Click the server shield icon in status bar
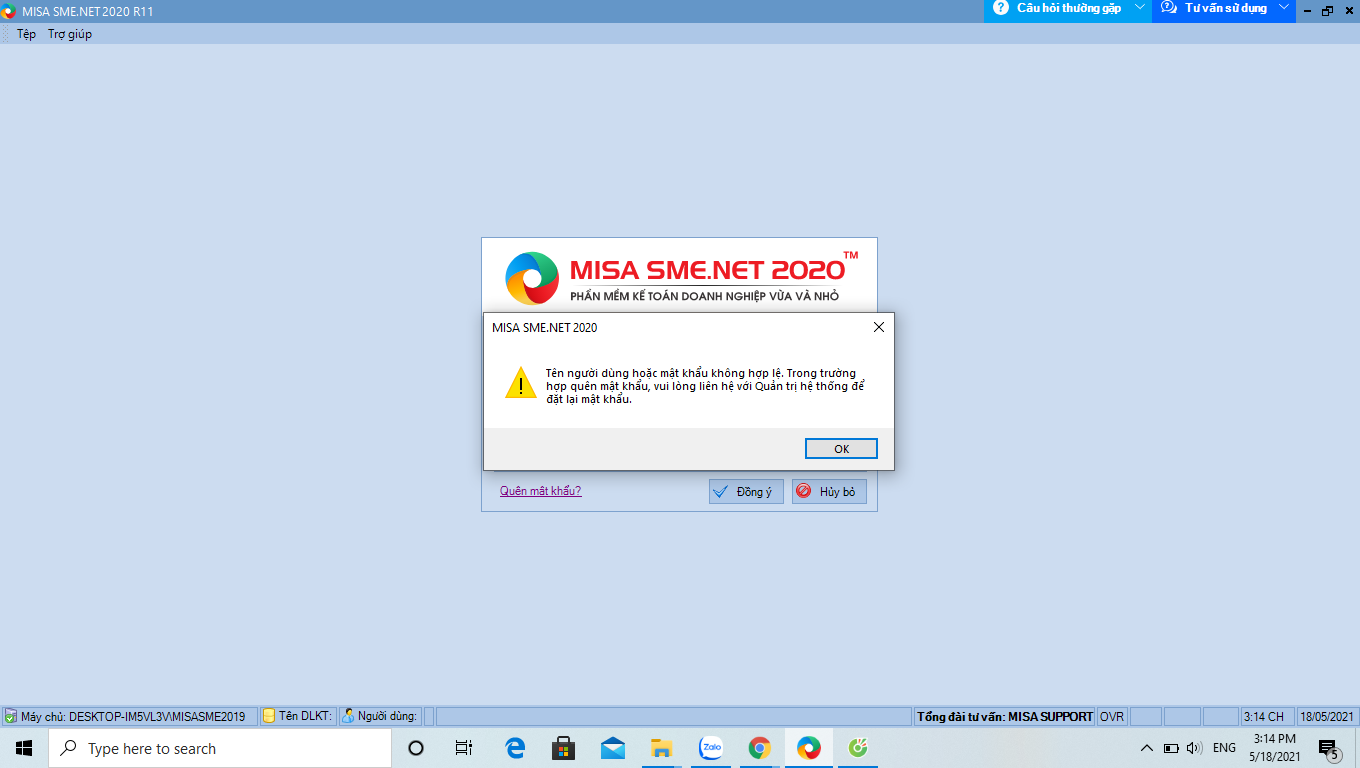The height and width of the screenshot is (768, 1360). pos(10,717)
